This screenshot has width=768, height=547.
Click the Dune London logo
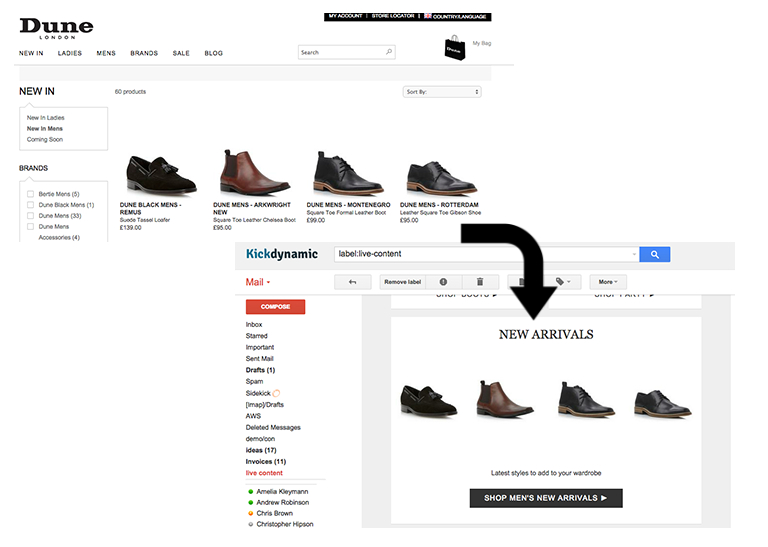56,28
